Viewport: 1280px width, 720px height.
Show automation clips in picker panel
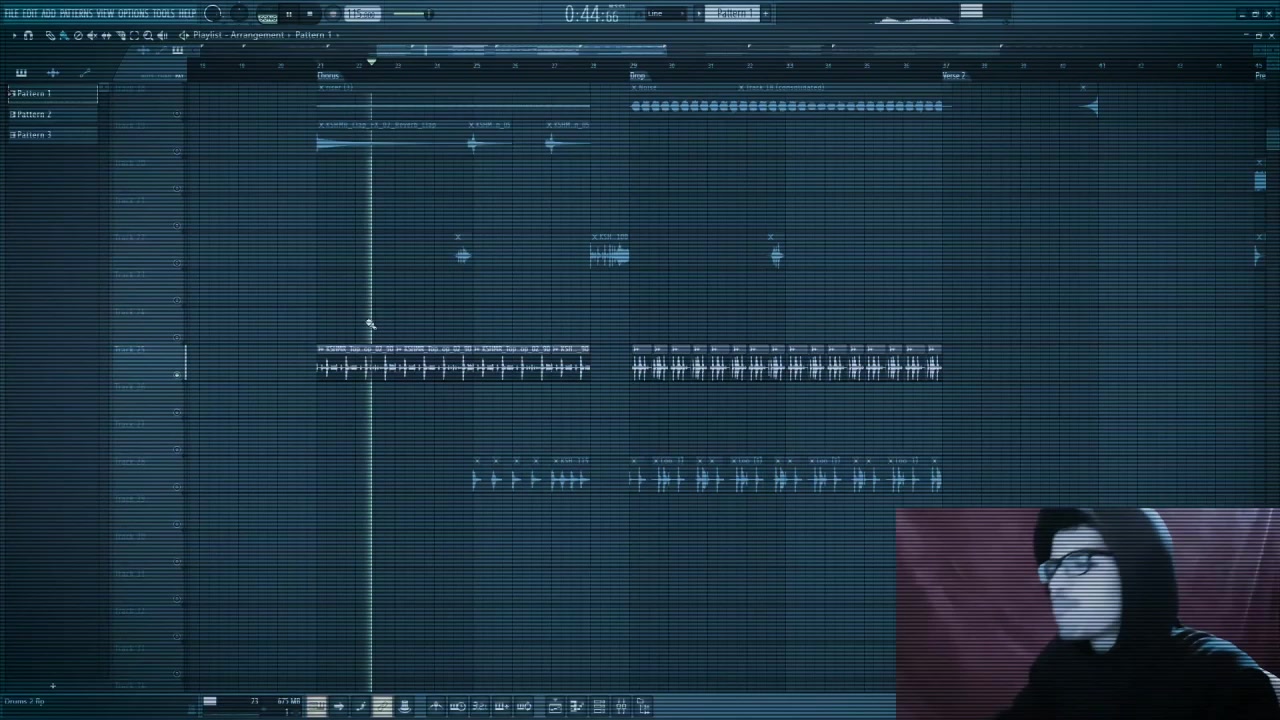point(84,73)
